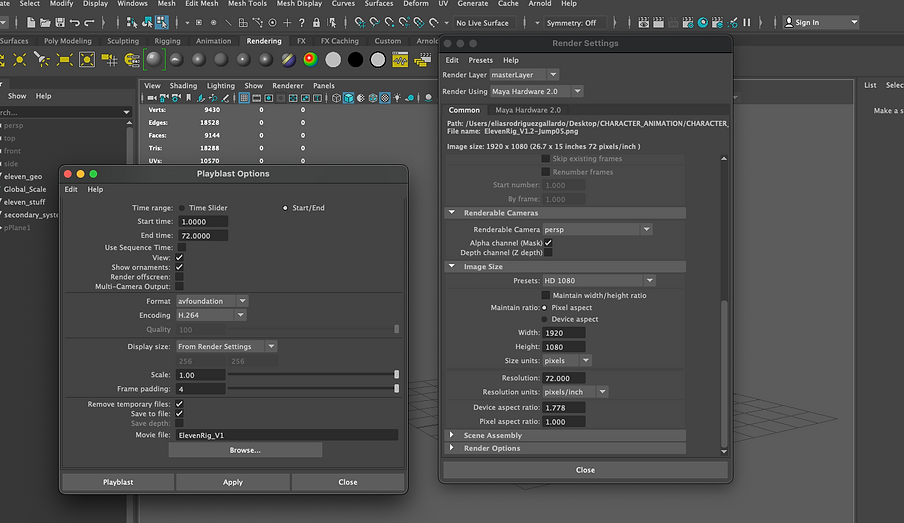This screenshot has height=523, width=904.
Task: Uncheck the Show ornaments checkbox
Action: (179, 268)
